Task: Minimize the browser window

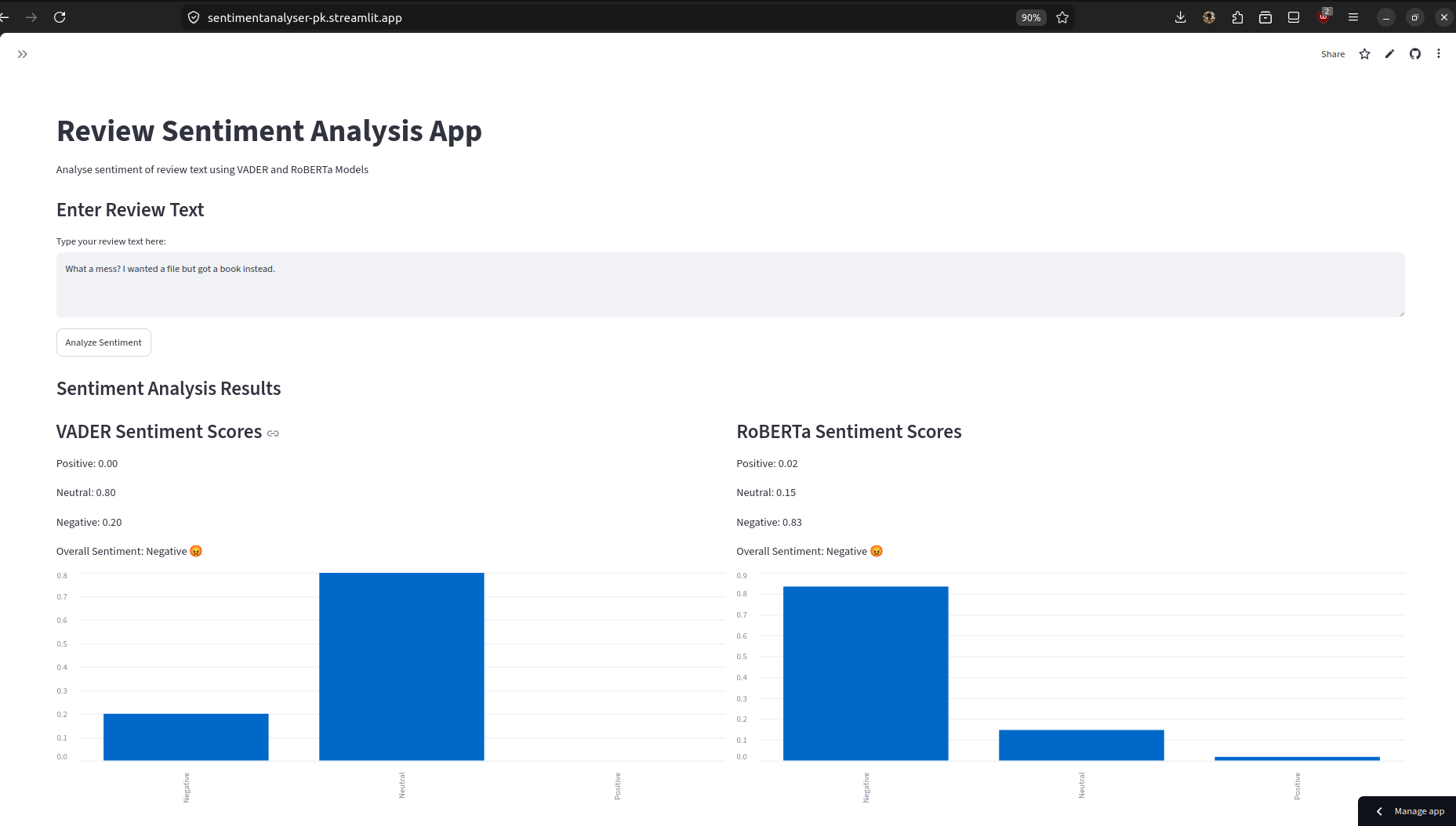Action: click(1386, 17)
